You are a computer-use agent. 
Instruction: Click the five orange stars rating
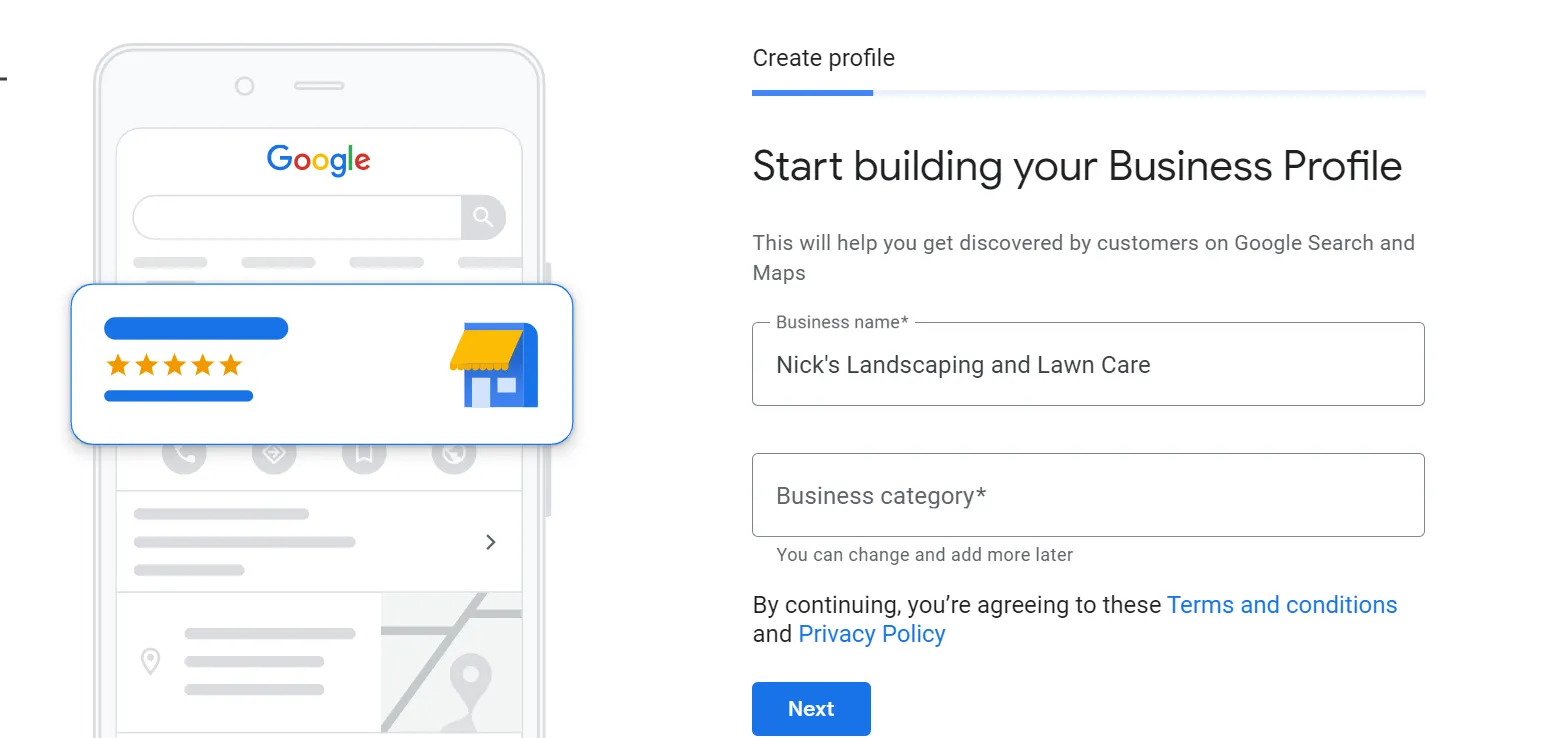(175, 365)
